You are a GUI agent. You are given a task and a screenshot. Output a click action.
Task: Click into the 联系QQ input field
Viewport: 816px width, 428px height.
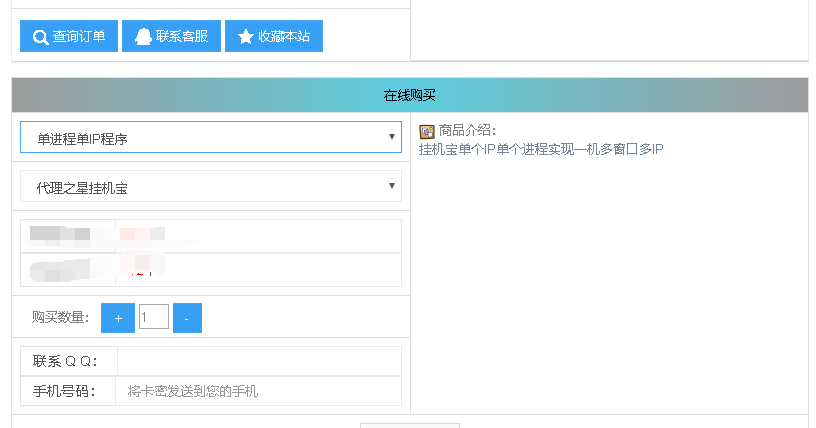[258, 361]
